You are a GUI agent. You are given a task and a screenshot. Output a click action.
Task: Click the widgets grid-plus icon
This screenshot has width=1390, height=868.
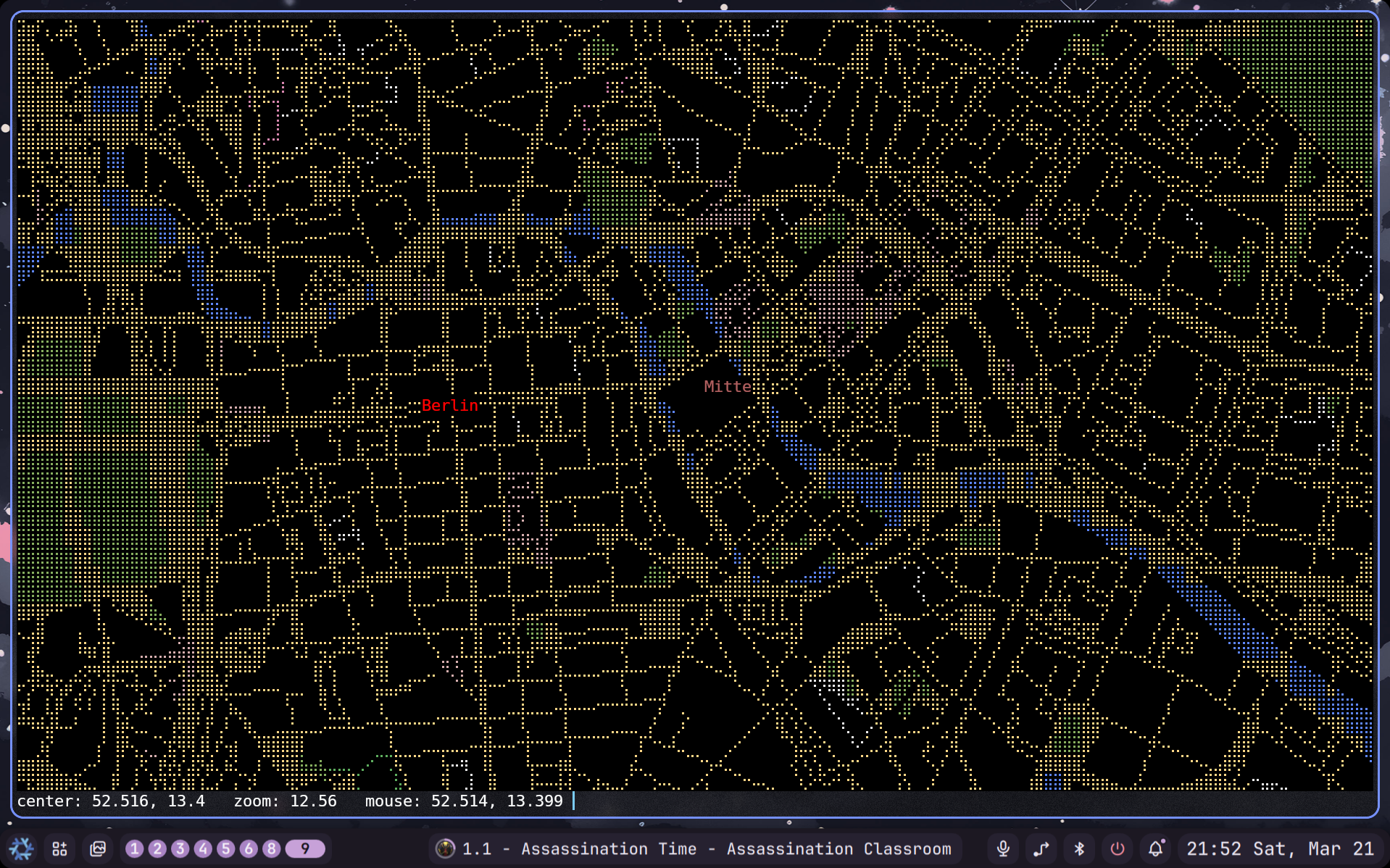(x=59, y=848)
